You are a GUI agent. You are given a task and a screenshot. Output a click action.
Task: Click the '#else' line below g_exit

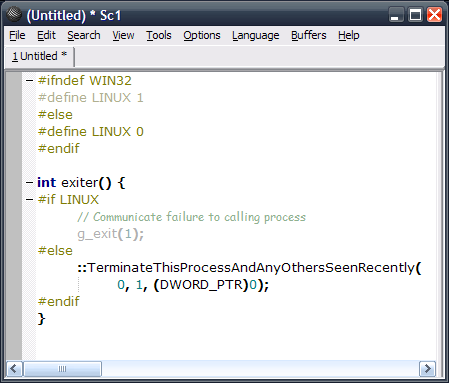tap(55, 251)
